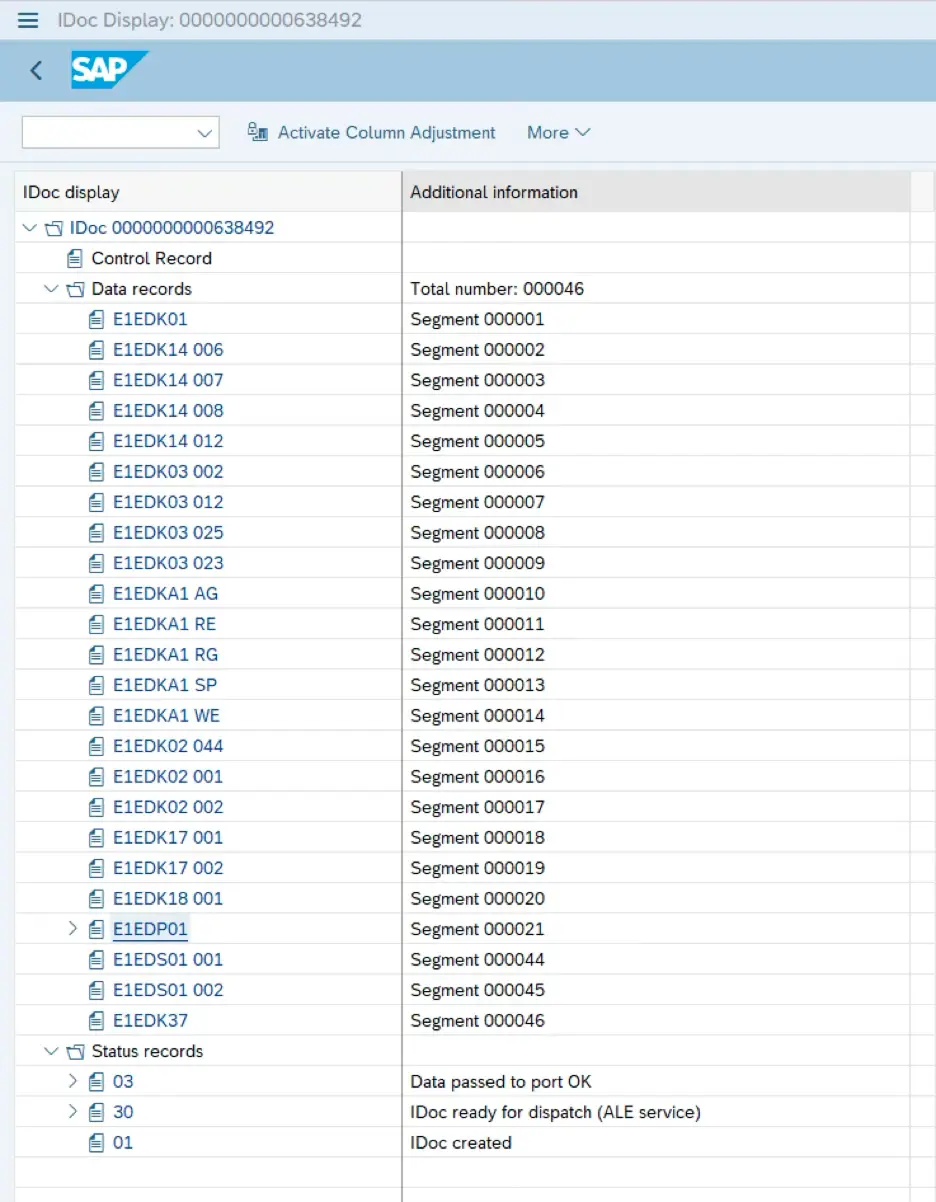This screenshot has height=1202, width=936.
Task: Click the Control Record document icon
Action: pos(75,259)
